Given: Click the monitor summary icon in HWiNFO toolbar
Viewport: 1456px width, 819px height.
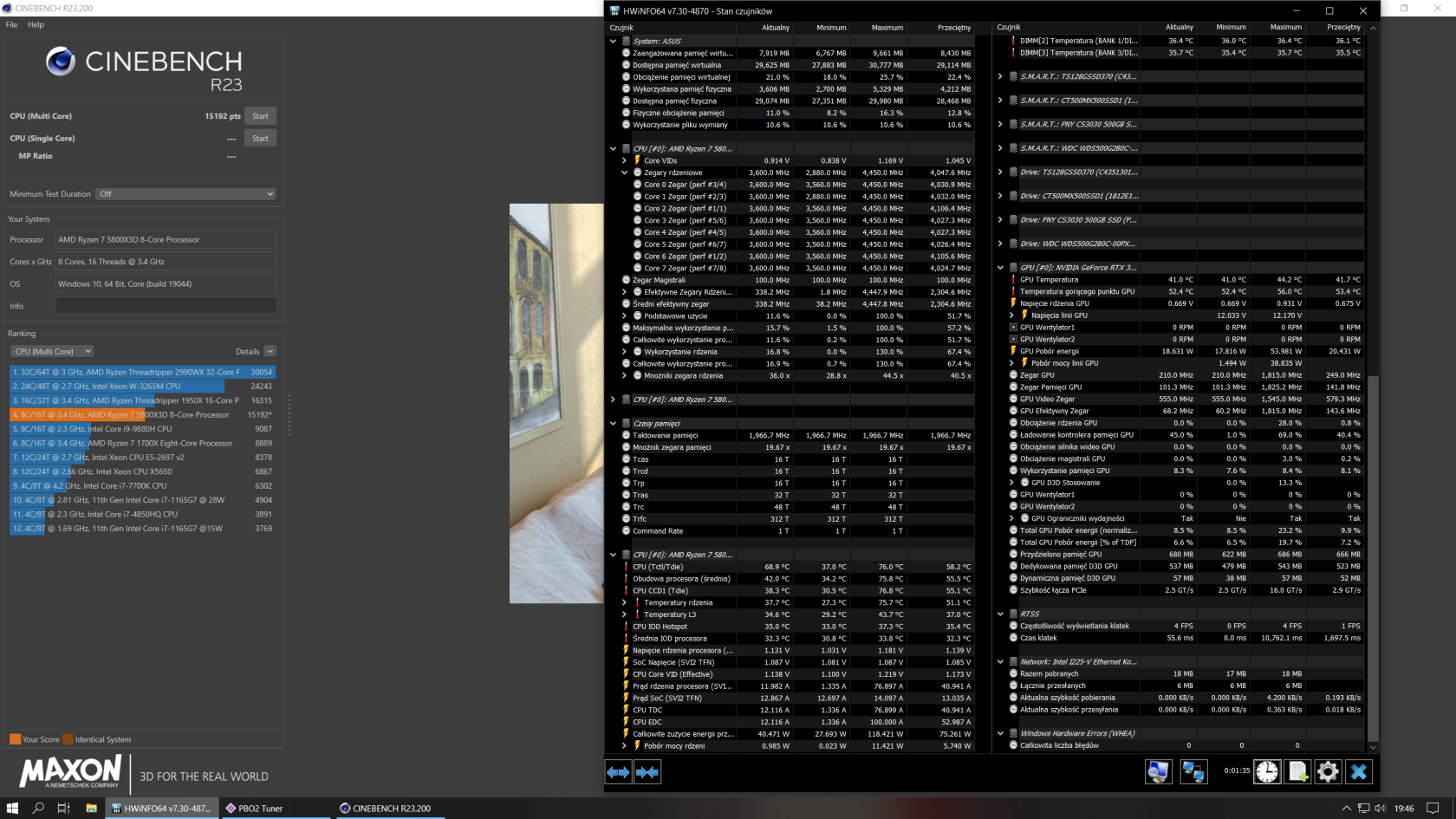Looking at the screenshot, I should [1158, 771].
